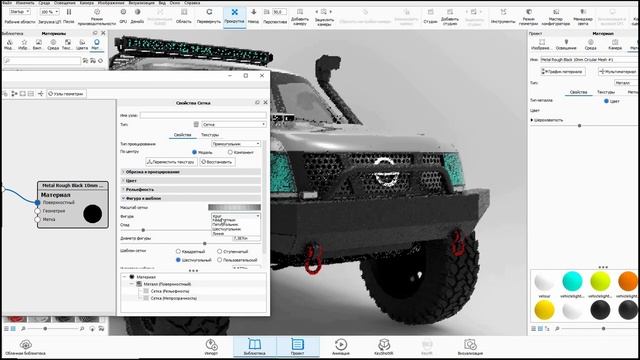Select the Цвет radio for Тип металла
Screen dimensions: 640x360
click(606, 101)
